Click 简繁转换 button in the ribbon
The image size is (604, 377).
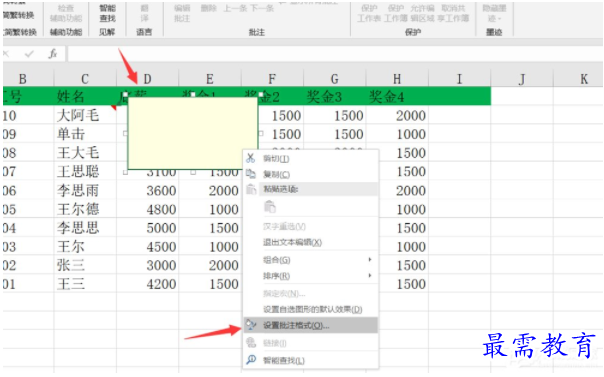pos(19,15)
